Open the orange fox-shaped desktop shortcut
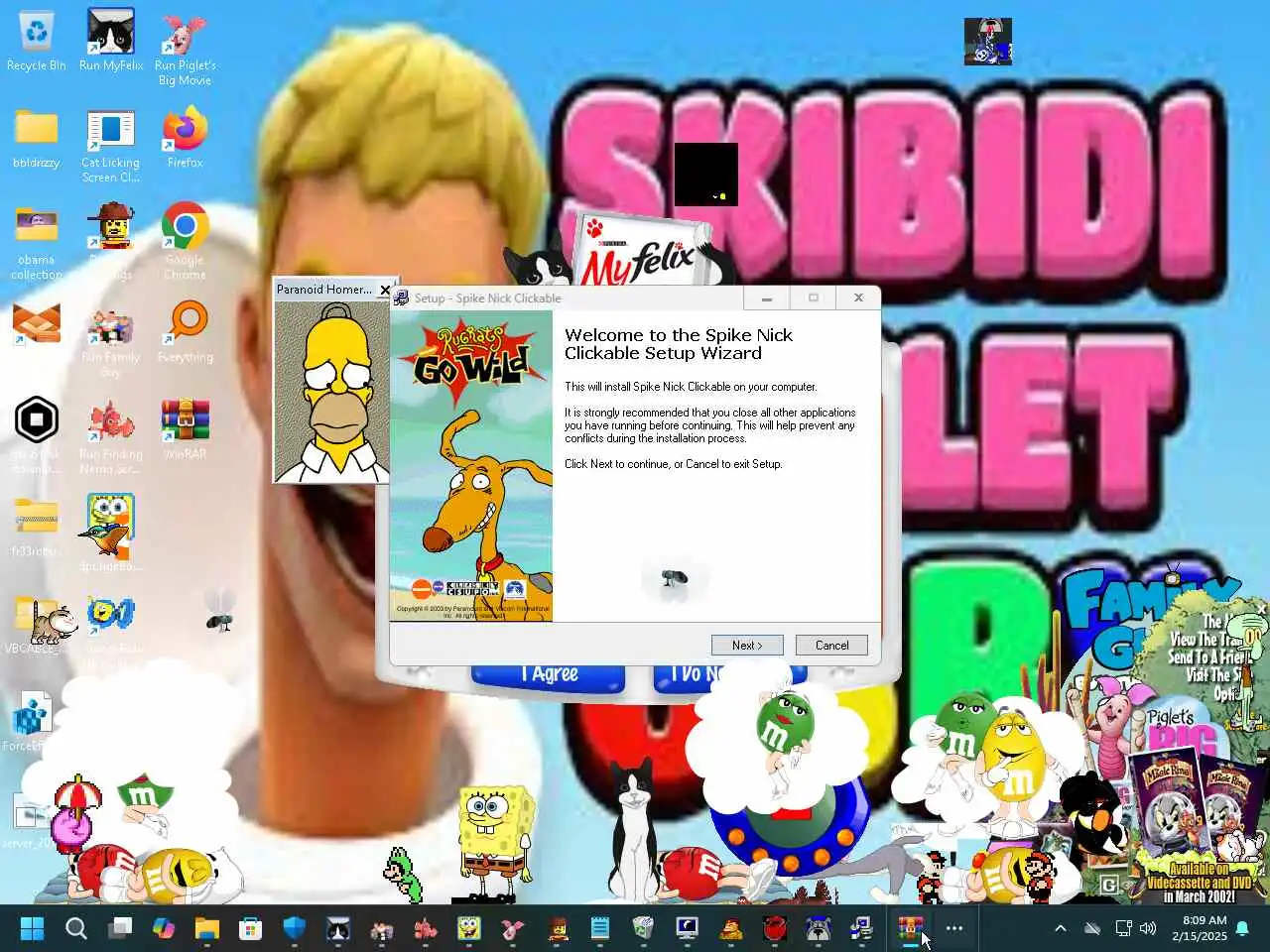The image size is (1270, 952). click(x=37, y=324)
